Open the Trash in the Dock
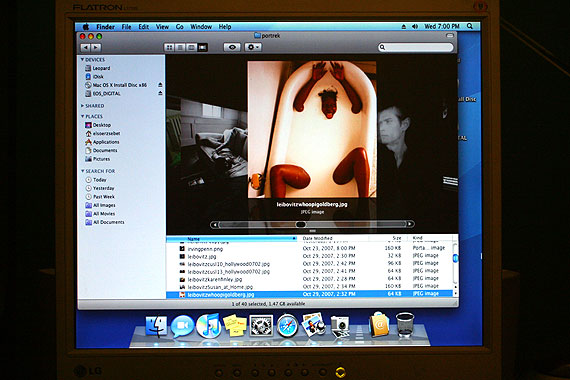Image resolution: width=570 pixels, height=380 pixels. tap(405, 325)
